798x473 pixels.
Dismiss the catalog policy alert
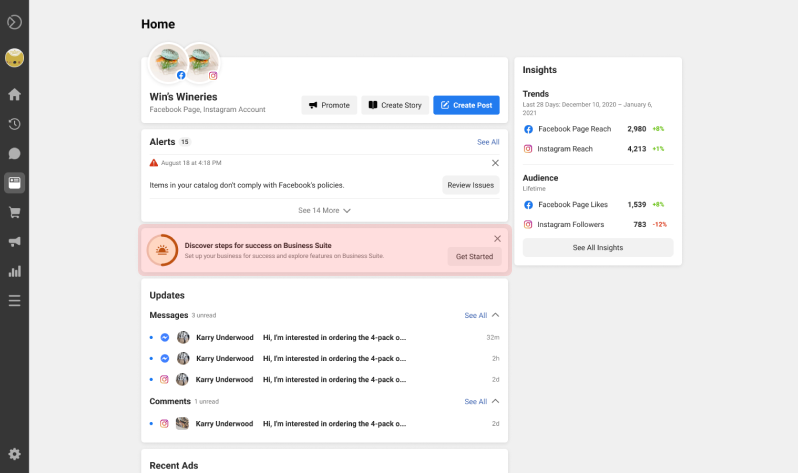pos(495,162)
